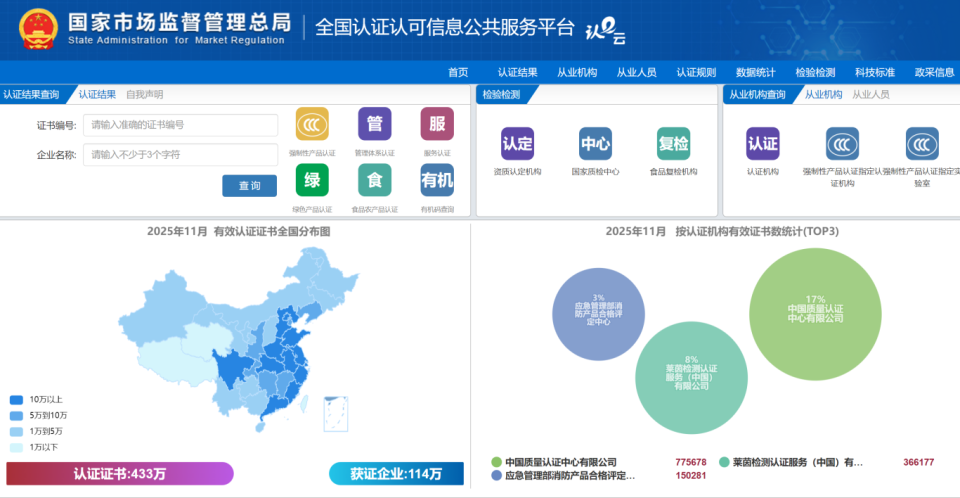The width and height of the screenshot is (960, 498).
Task: Open the 管理体系认证 icon
Action: click(x=375, y=124)
